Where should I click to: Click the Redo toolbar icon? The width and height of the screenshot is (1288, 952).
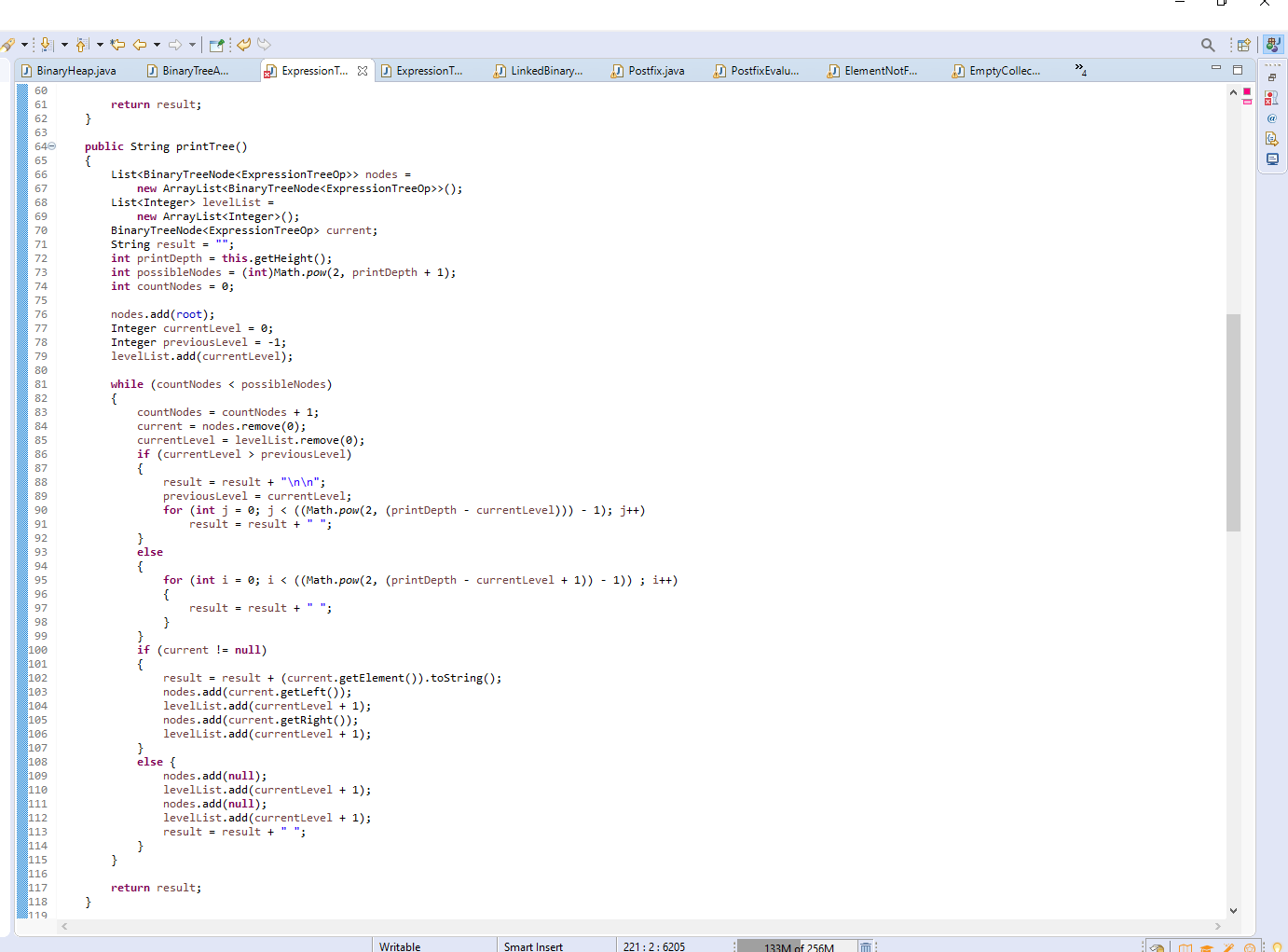[264, 44]
